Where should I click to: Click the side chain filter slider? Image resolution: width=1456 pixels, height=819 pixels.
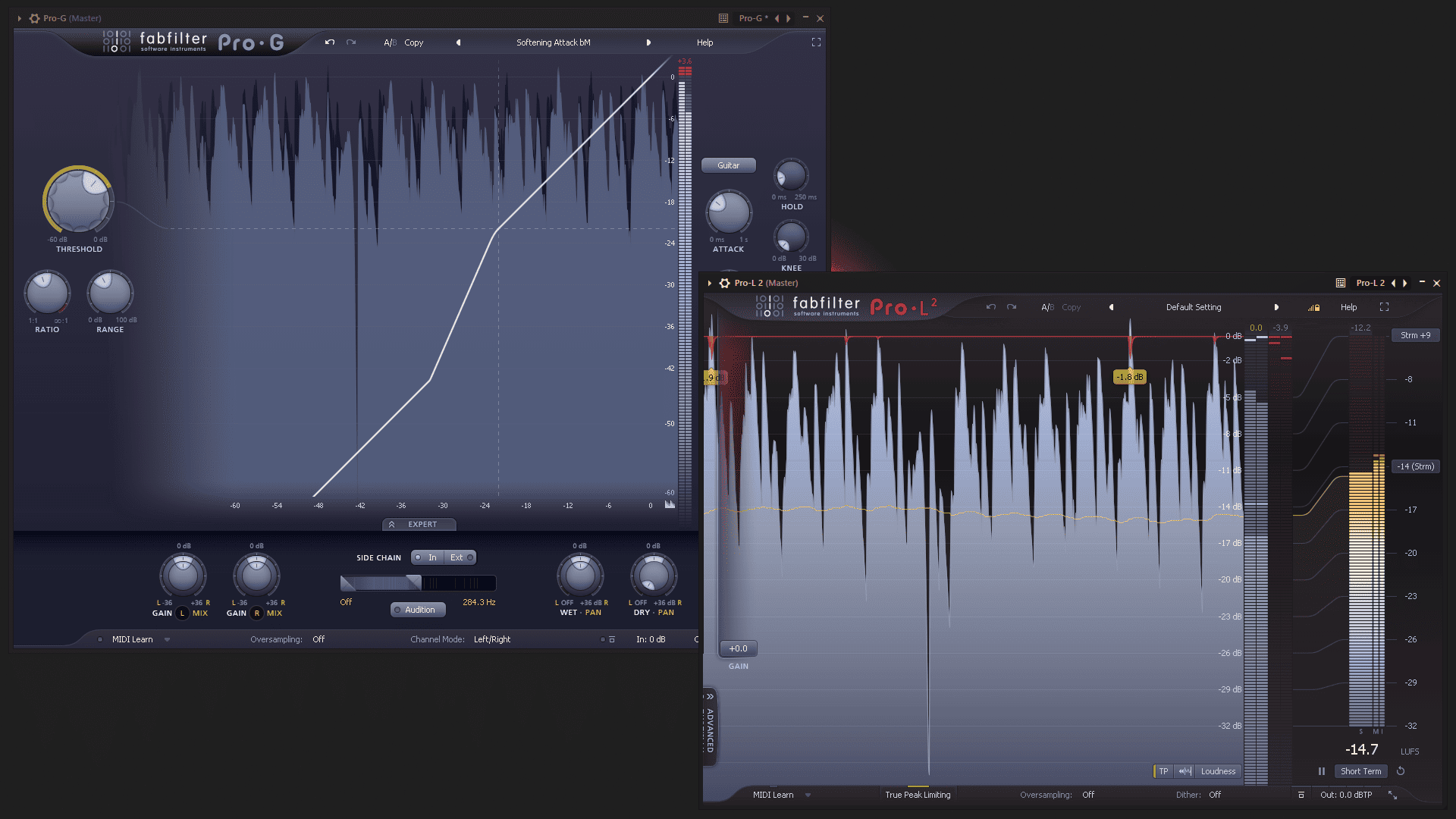point(418,582)
